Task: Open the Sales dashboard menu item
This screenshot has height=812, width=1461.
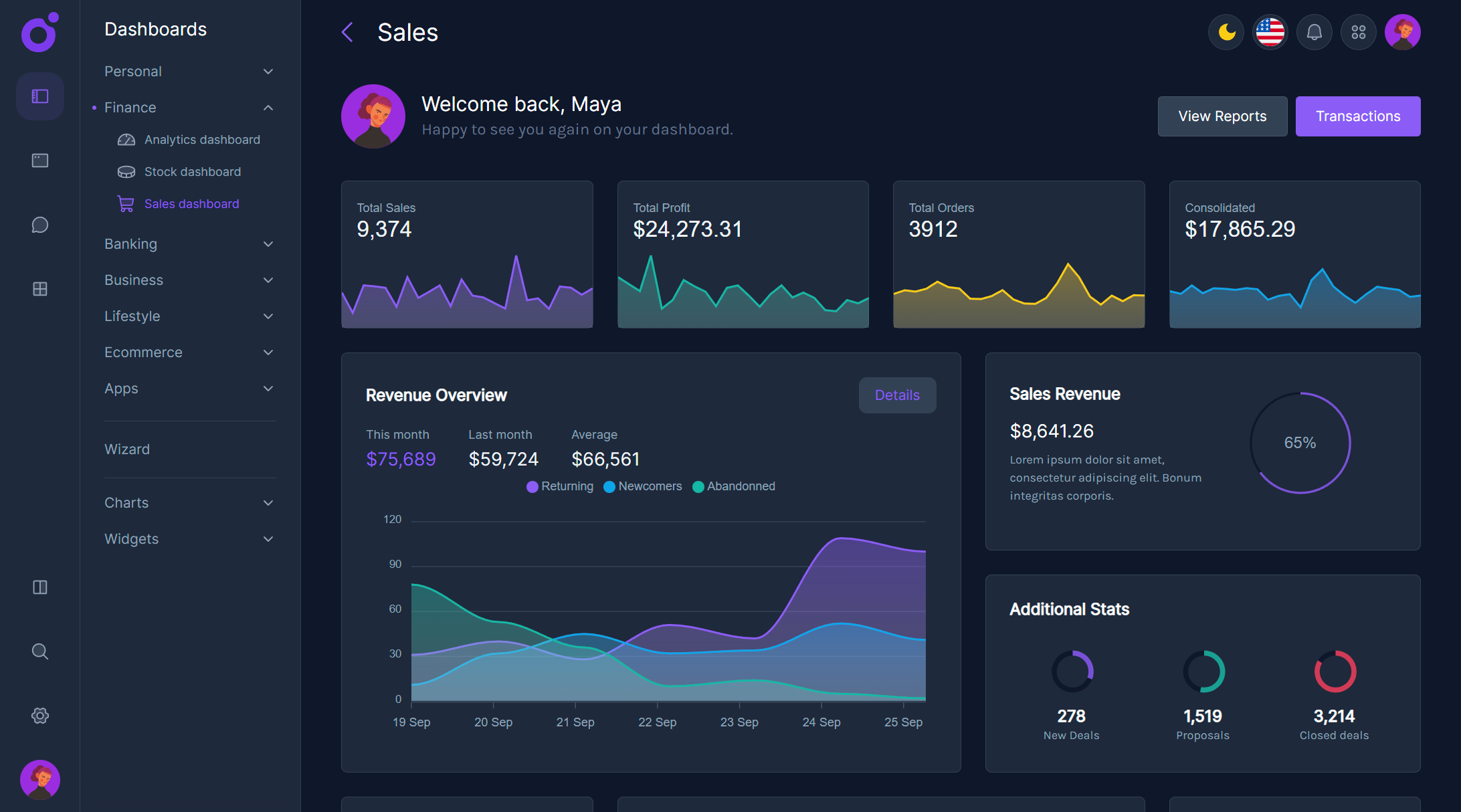Action: click(191, 203)
